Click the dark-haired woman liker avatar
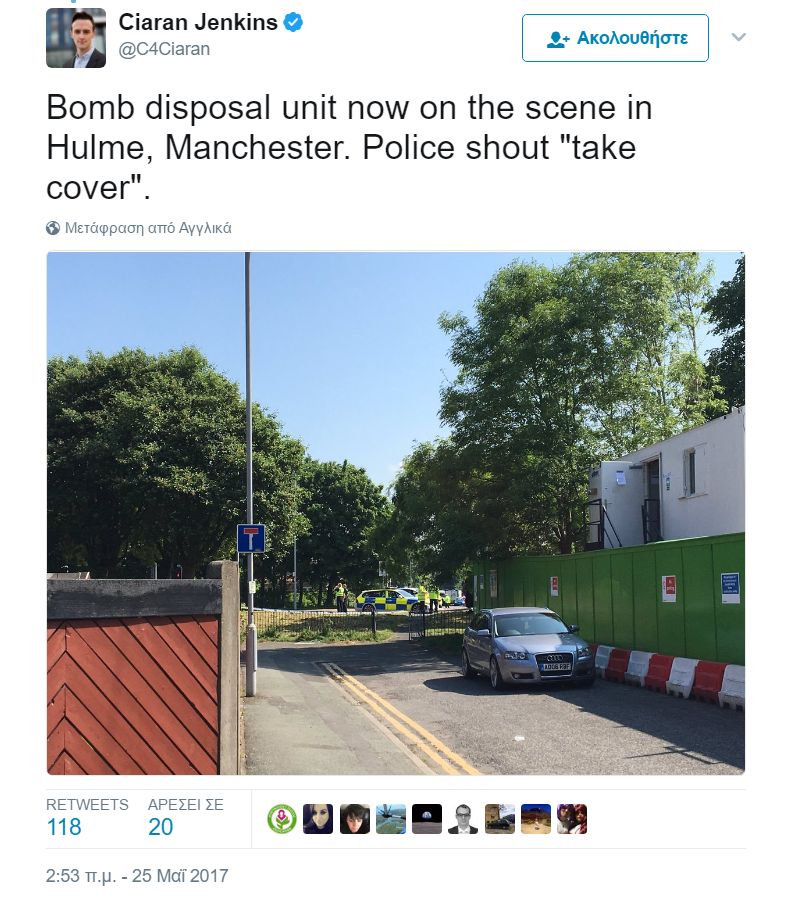 [318, 819]
